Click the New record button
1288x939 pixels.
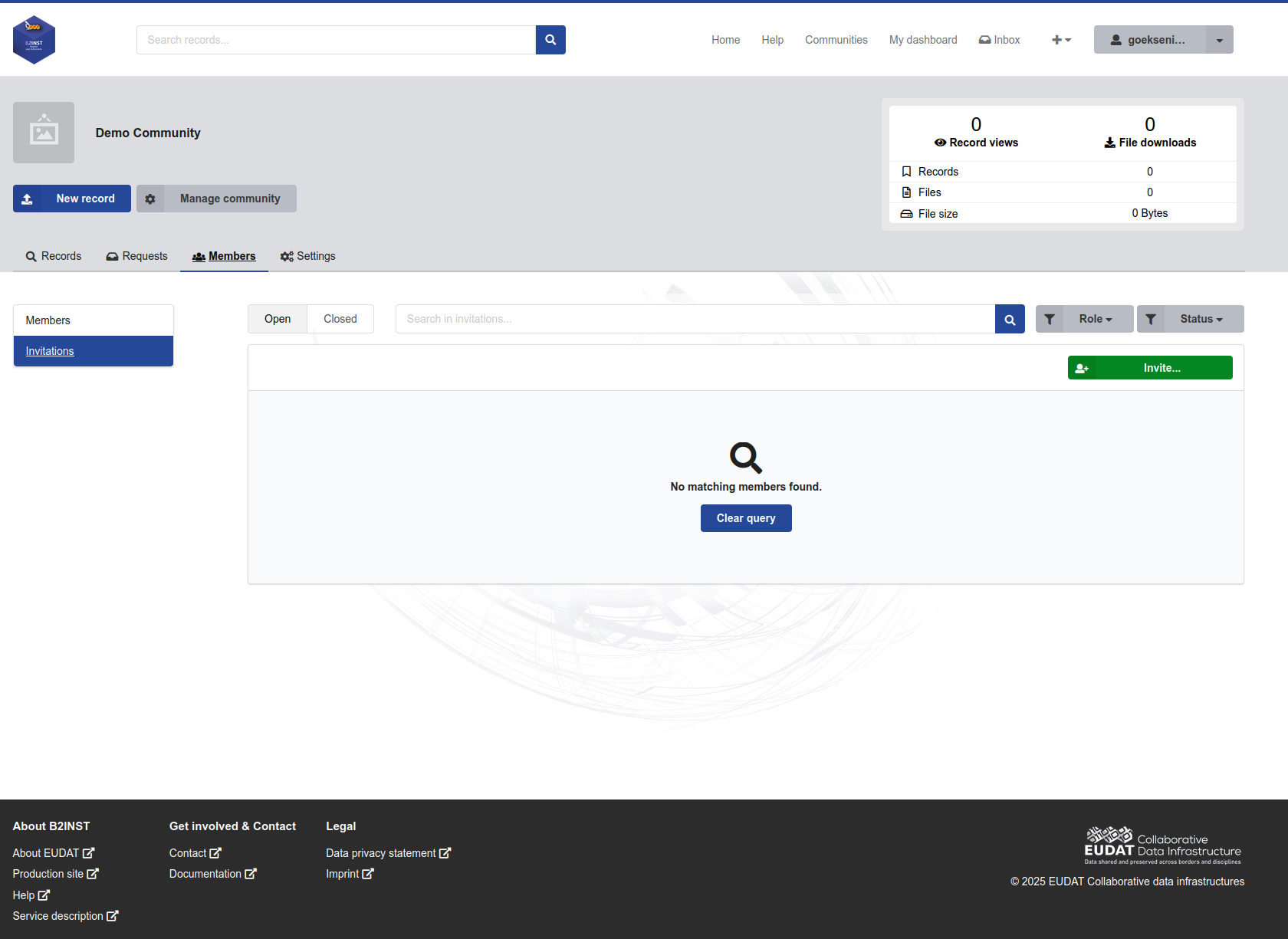[72, 199]
